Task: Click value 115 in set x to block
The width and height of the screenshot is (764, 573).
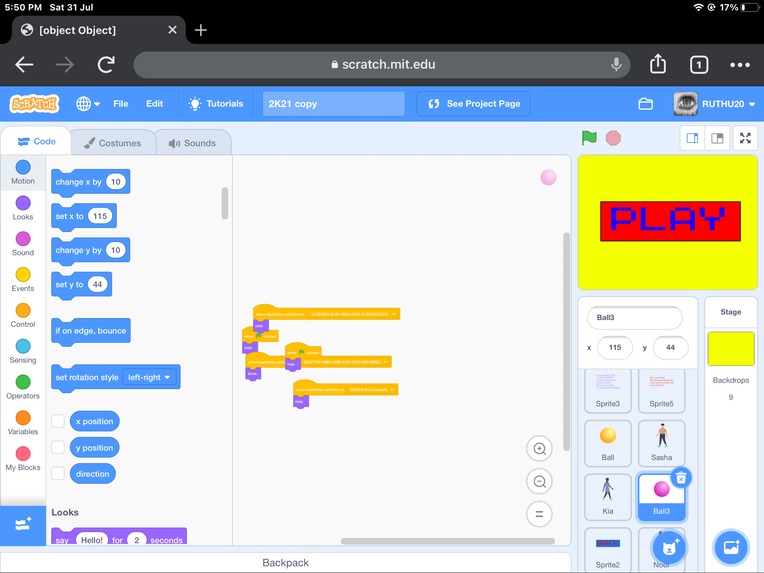Action: tap(100, 216)
